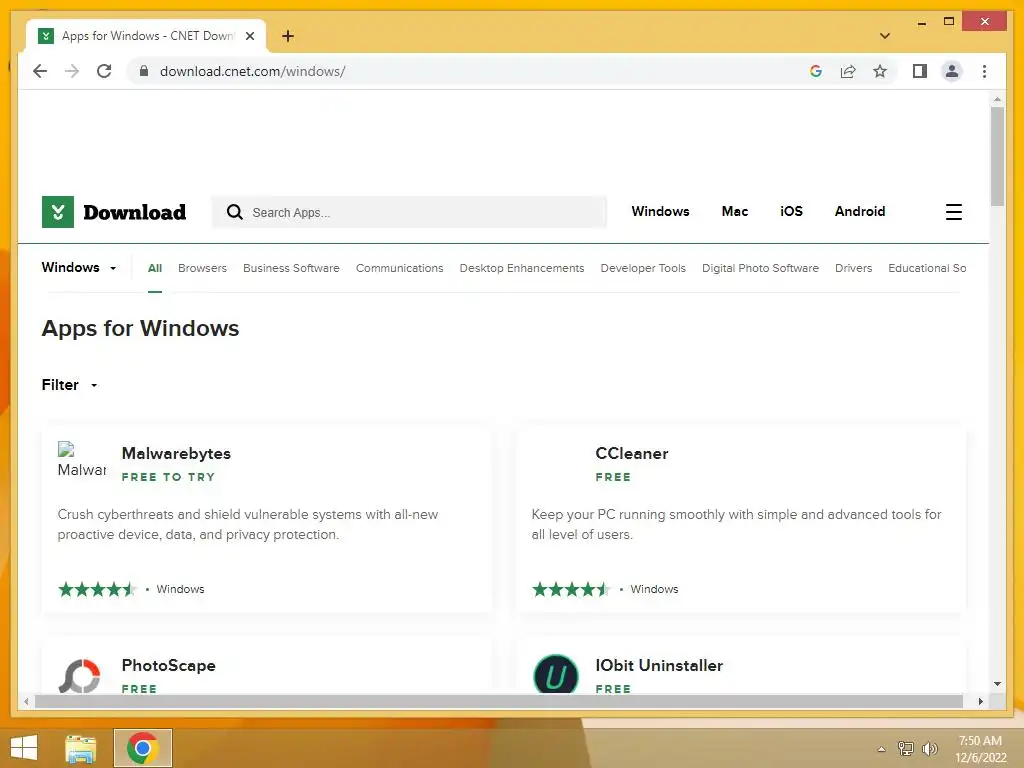Viewport: 1024px width, 768px height.
Task: Expand the Filter dropdown
Action: click(x=70, y=385)
